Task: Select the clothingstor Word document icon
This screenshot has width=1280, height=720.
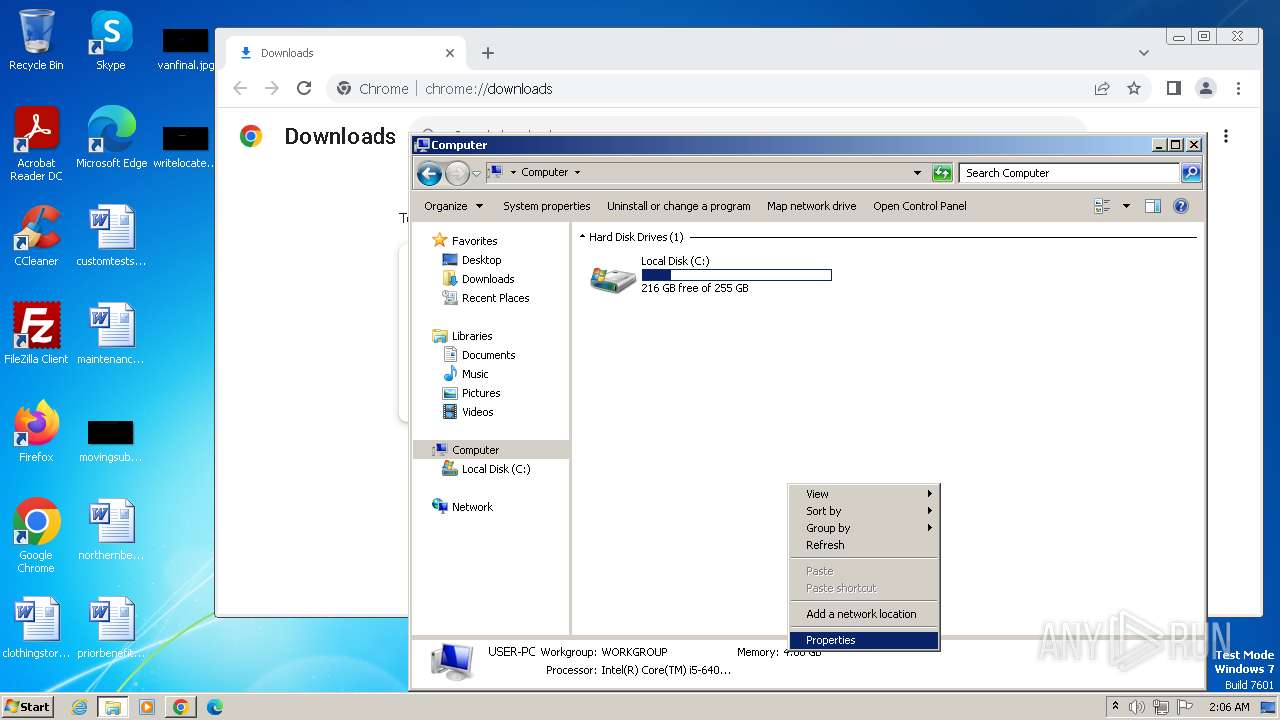Action: pyautogui.click(x=36, y=629)
